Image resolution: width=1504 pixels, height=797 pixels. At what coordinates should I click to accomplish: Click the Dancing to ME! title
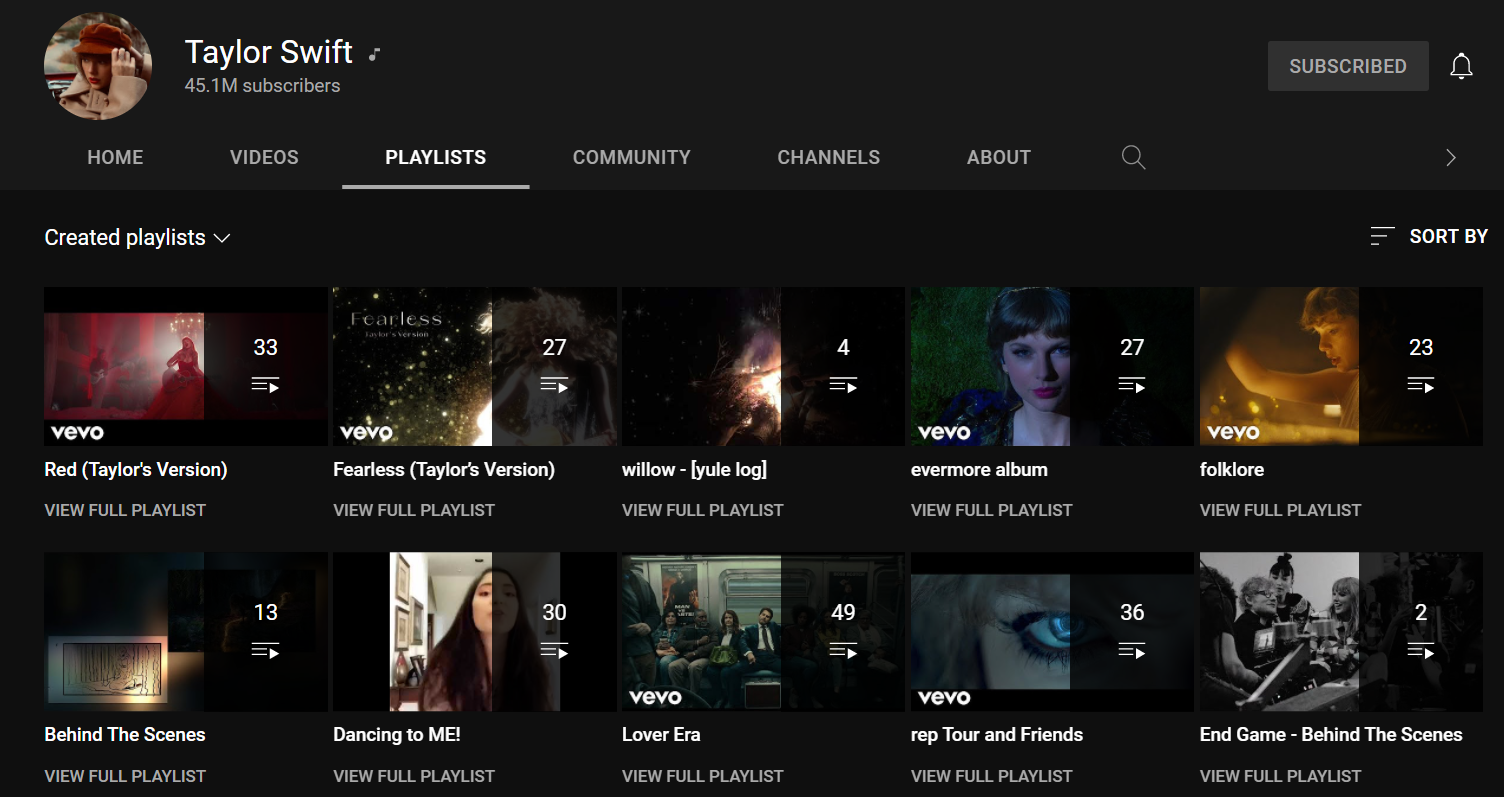pos(397,735)
